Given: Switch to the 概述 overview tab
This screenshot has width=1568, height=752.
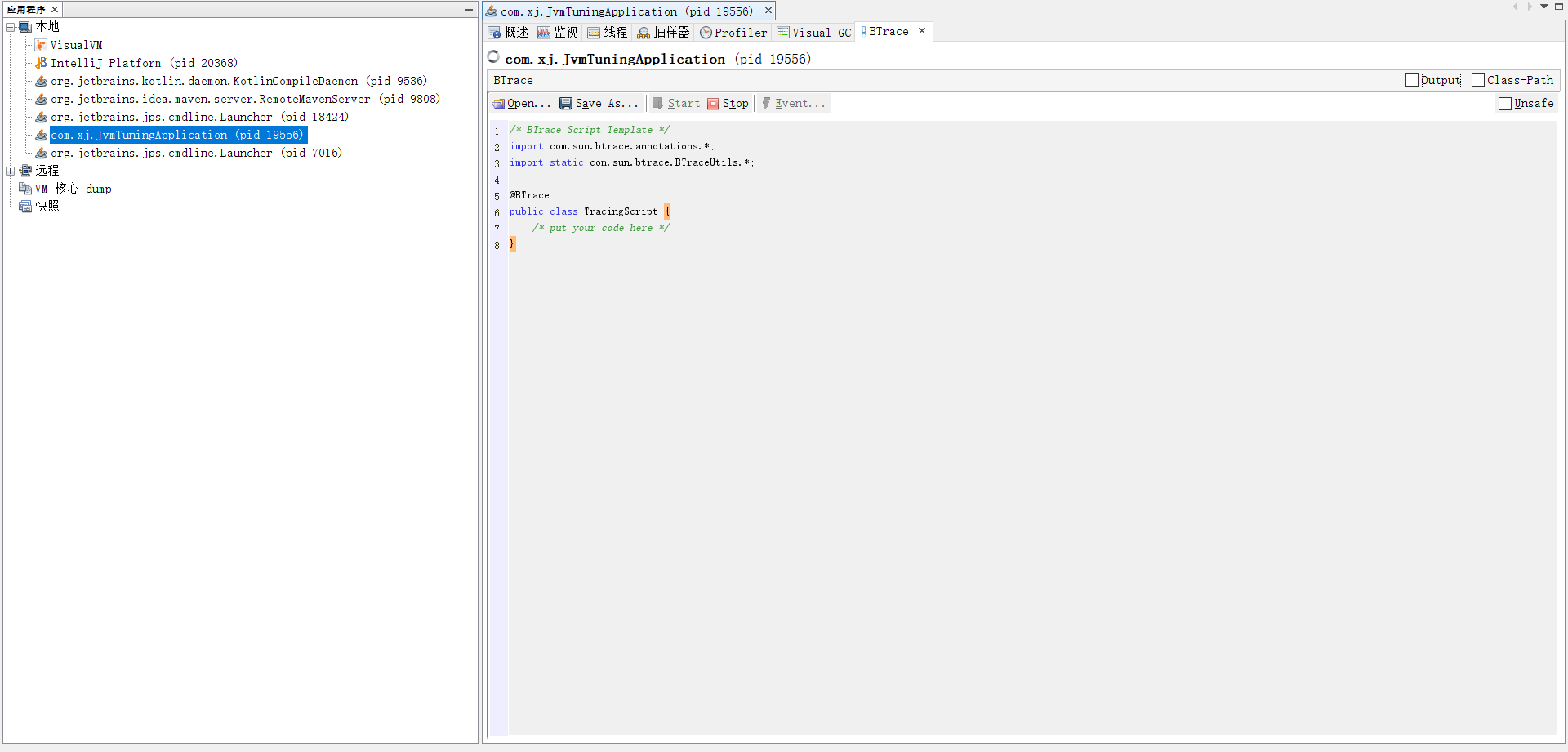Looking at the screenshot, I should coord(508,33).
